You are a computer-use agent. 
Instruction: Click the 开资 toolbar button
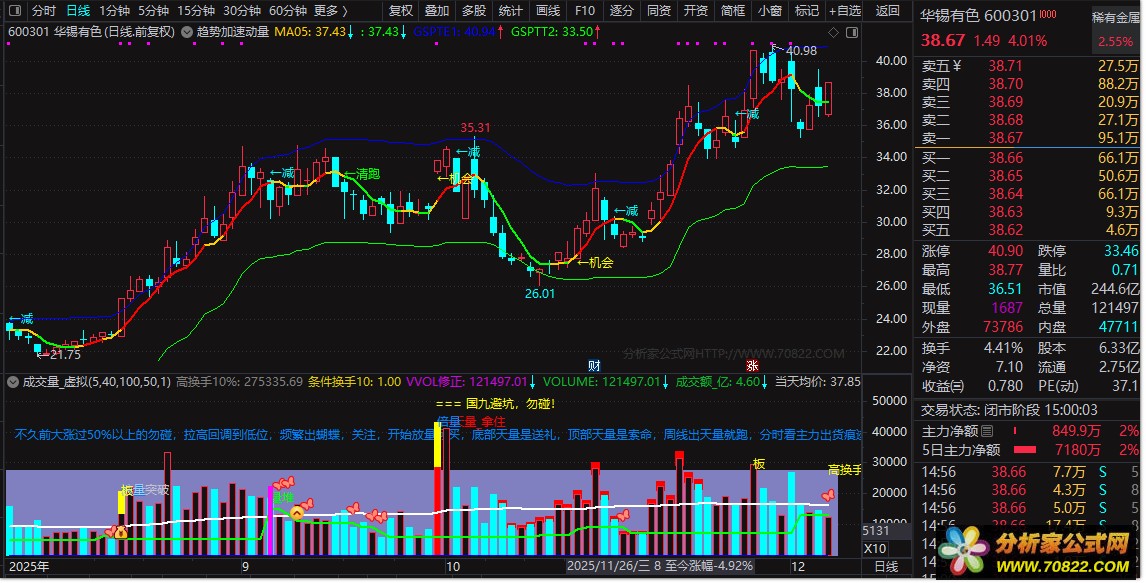click(x=696, y=10)
